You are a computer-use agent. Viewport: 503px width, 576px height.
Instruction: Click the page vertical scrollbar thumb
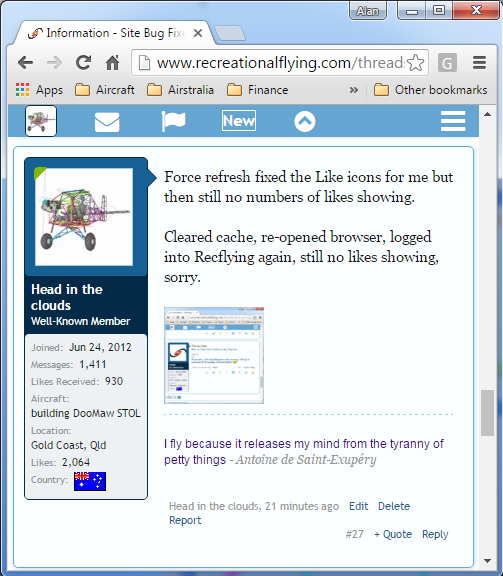coord(488,413)
